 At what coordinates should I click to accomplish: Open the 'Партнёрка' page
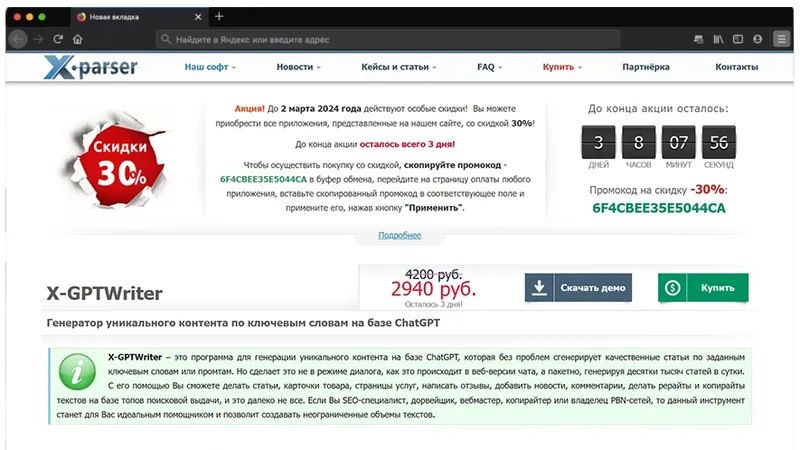click(x=645, y=67)
